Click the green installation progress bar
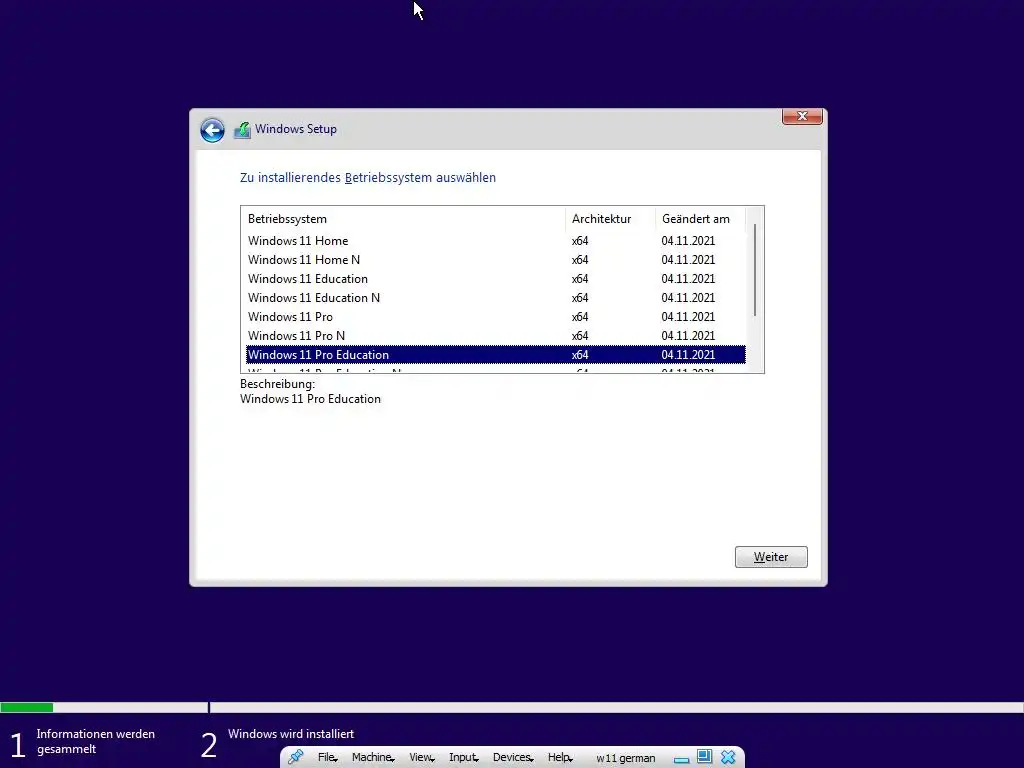The height and width of the screenshot is (768, 1024). (27, 707)
